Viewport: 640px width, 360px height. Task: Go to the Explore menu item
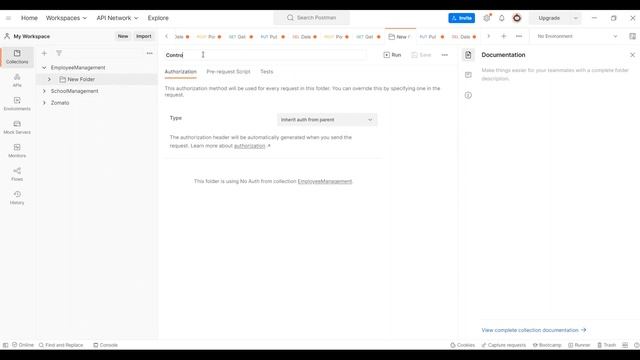pyautogui.click(x=158, y=18)
